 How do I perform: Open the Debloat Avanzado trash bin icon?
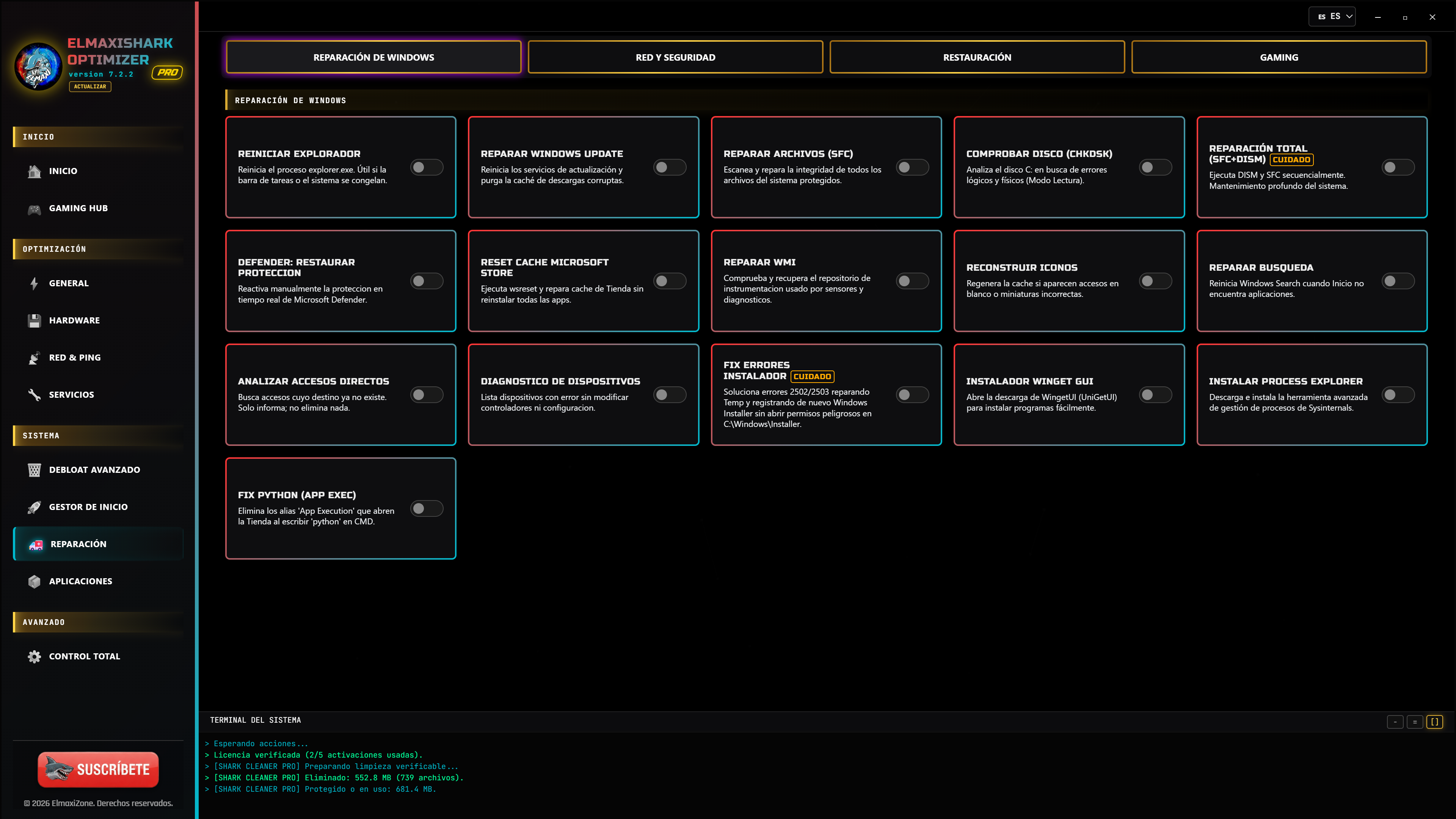35,470
